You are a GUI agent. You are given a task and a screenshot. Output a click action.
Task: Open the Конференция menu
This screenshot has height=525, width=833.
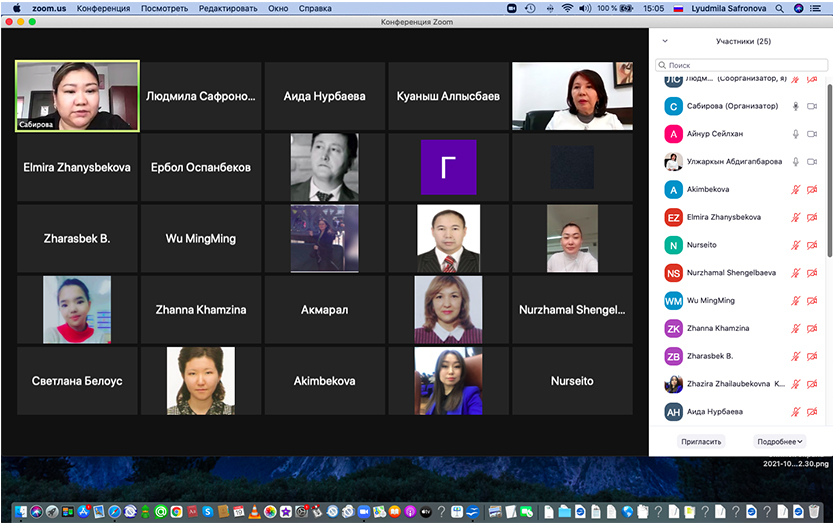point(102,8)
